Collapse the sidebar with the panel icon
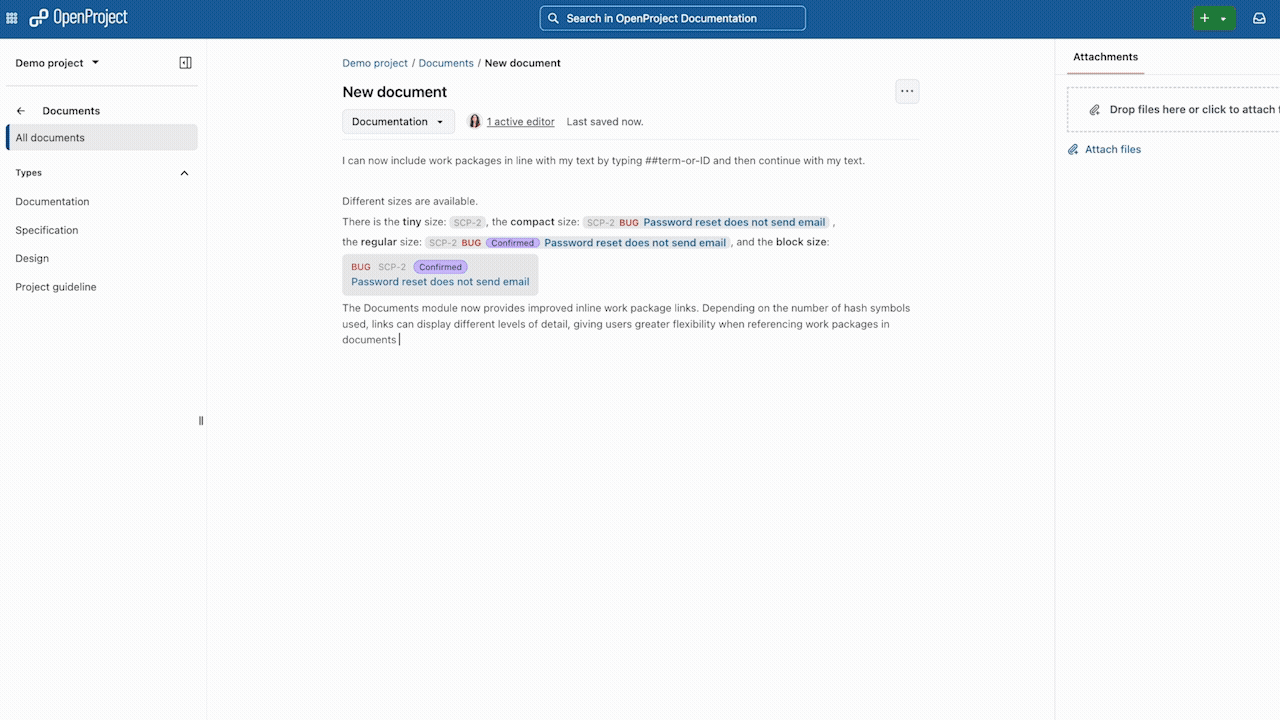Screen dimensions: 1280x720 coord(185,63)
